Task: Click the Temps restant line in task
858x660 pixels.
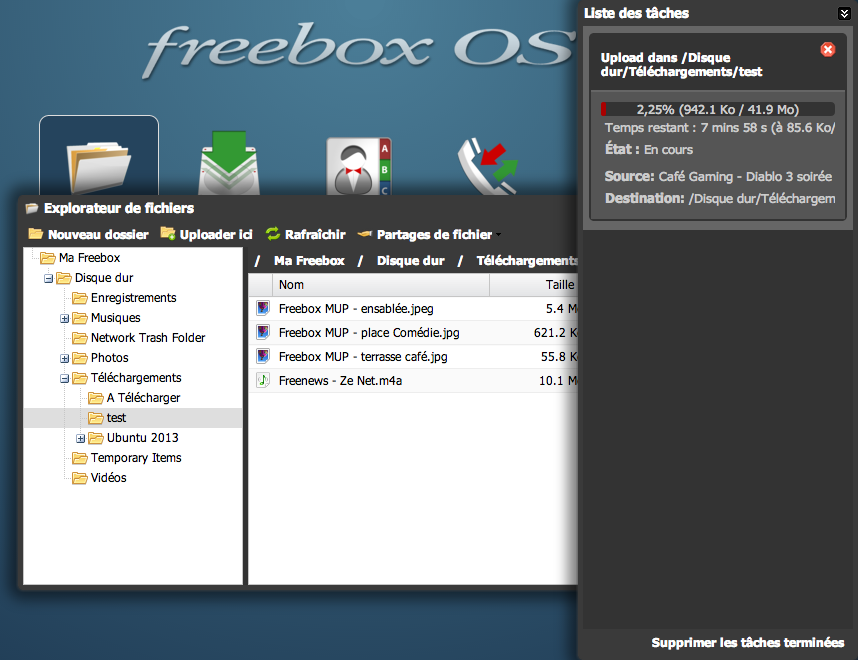Action: (720, 128)
